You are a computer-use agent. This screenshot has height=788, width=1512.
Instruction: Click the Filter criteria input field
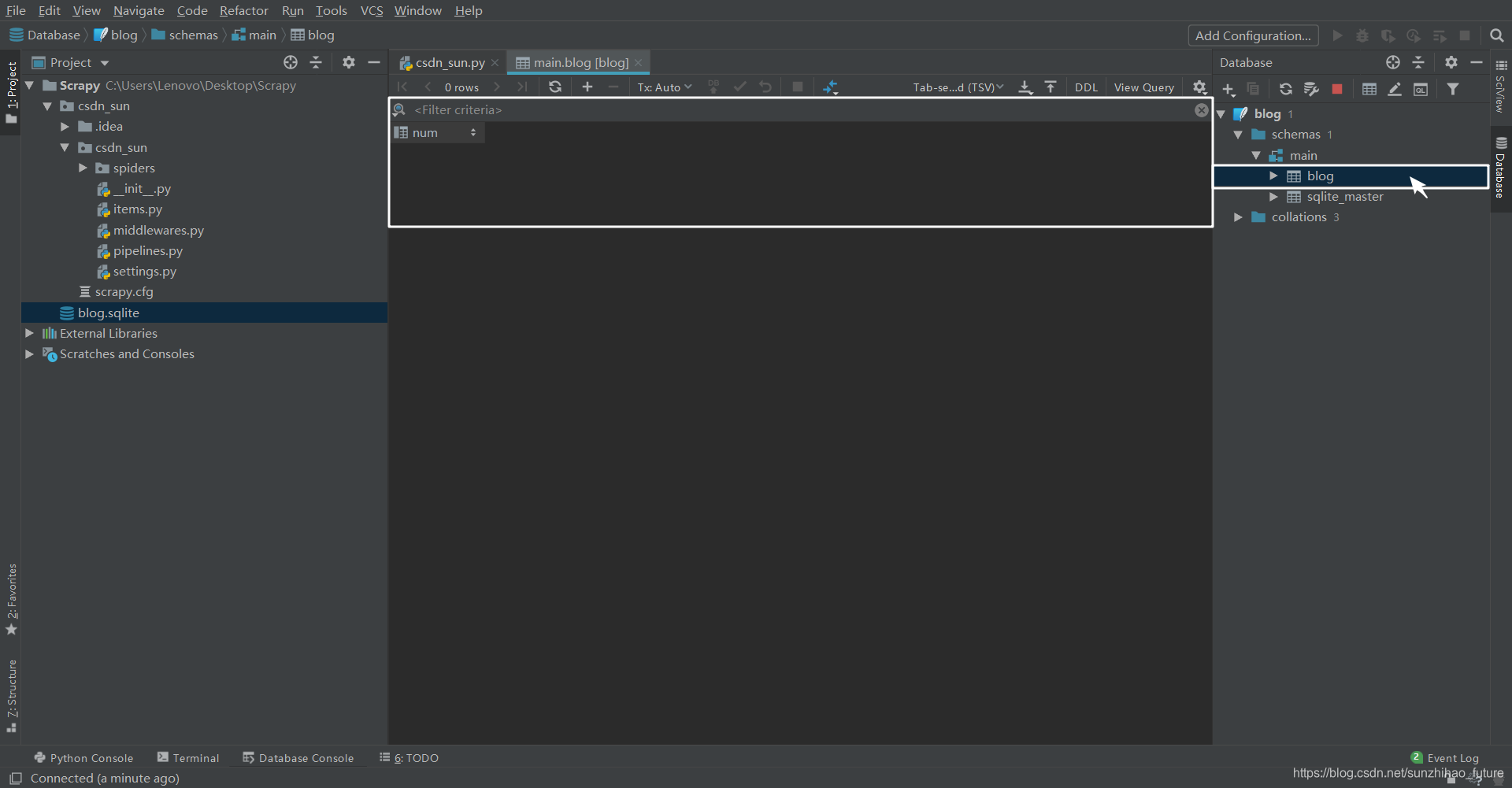pos(800,110)
